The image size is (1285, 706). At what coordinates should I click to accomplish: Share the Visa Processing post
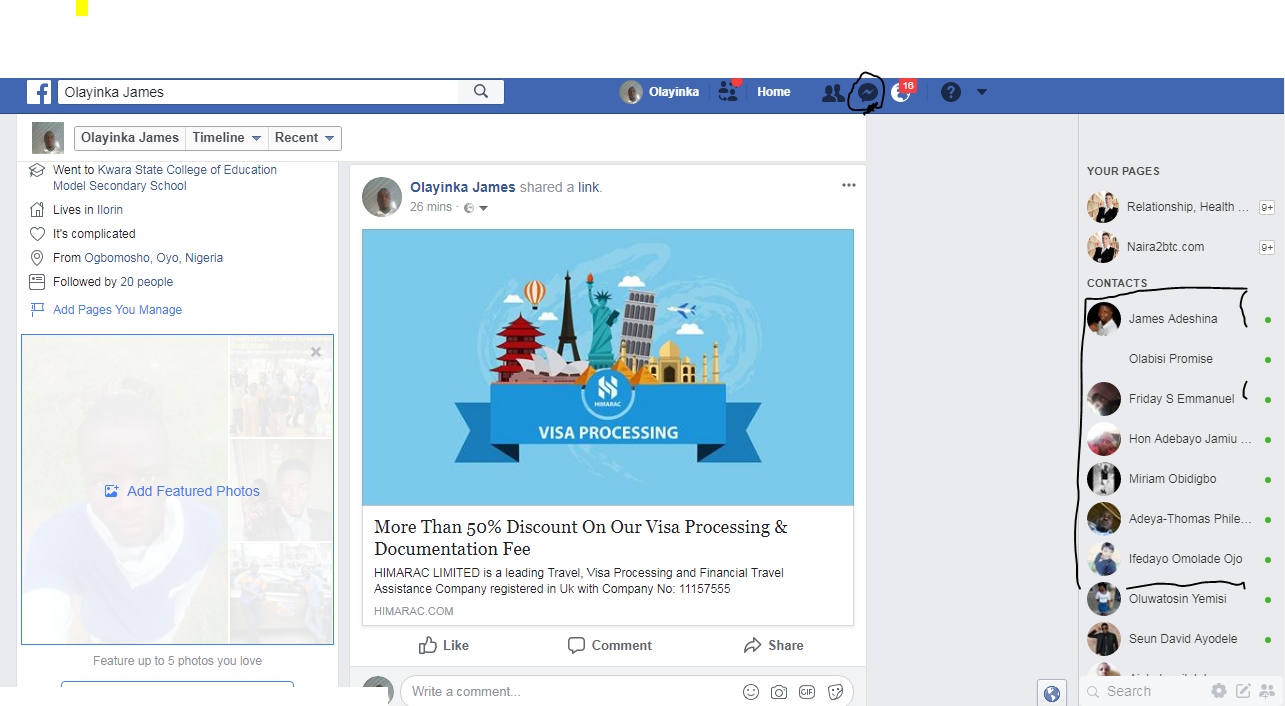(774, 646)
